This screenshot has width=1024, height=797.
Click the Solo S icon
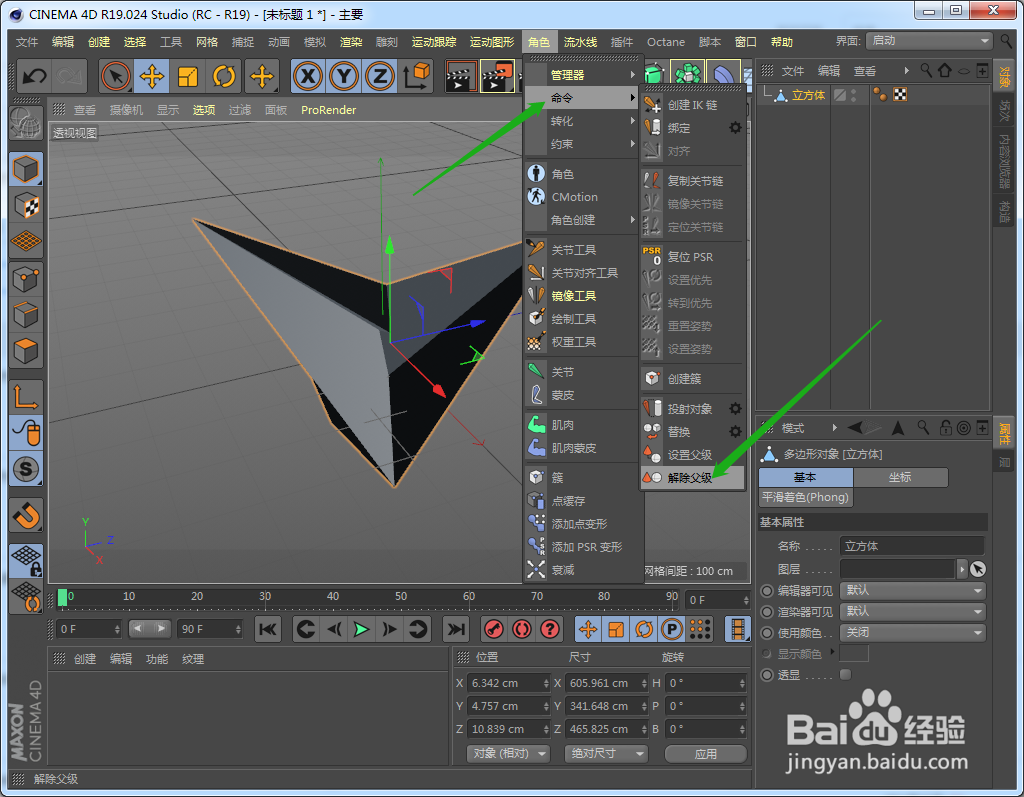(x=26, y=468)
